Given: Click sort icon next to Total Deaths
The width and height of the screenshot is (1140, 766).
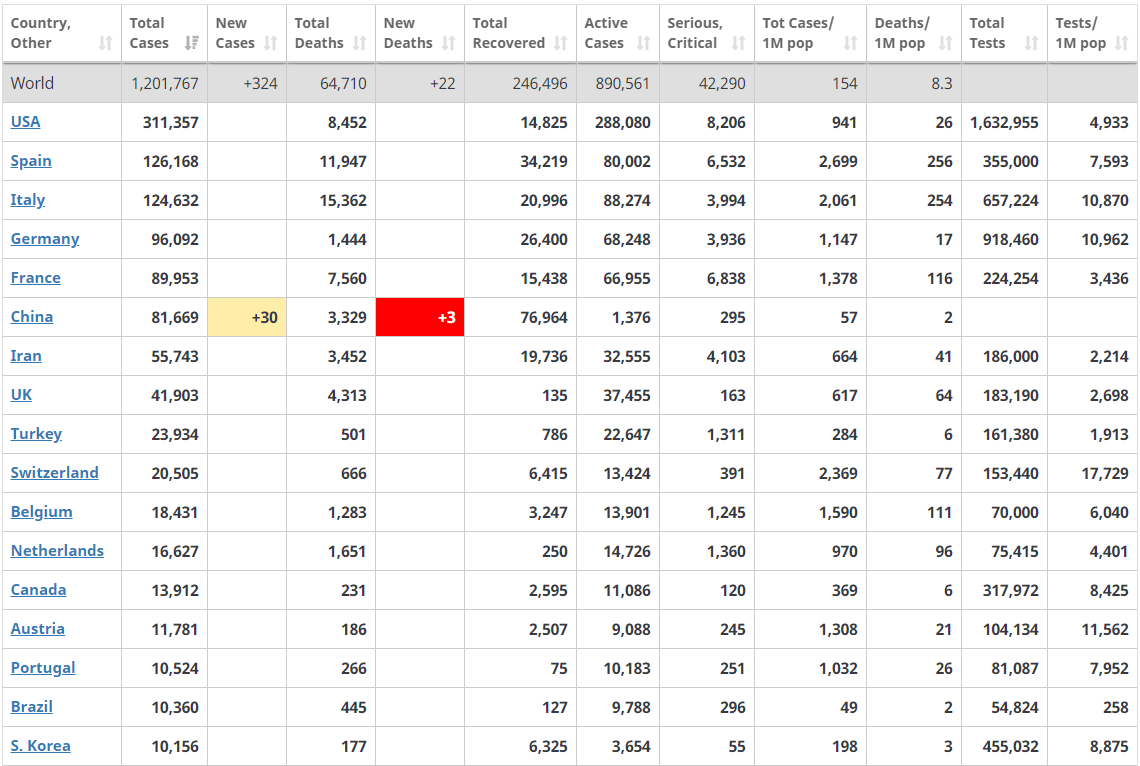Looking at the screenshot, I should pyautogui.click(x=360, y=43).
